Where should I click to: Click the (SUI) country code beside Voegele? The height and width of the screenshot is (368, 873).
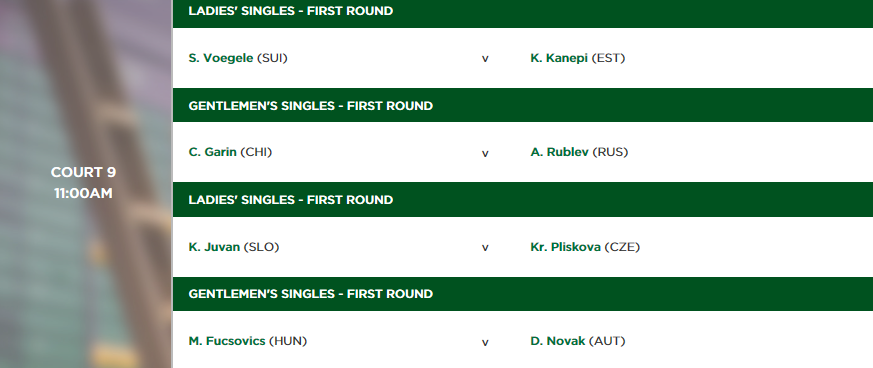[x=272, y=58]
